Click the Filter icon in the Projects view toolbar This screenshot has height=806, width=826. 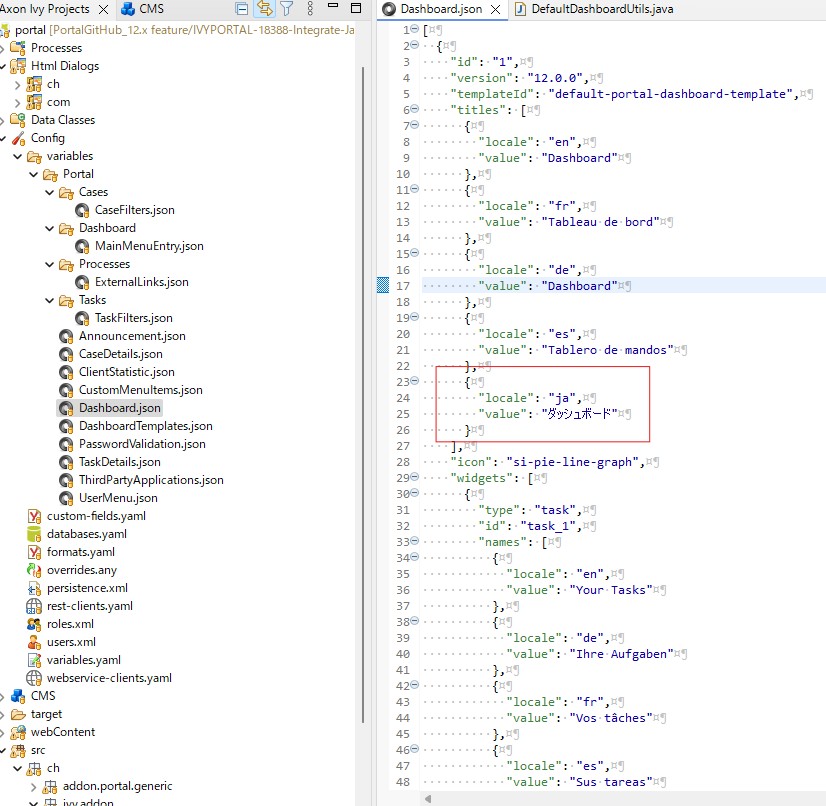288,8
